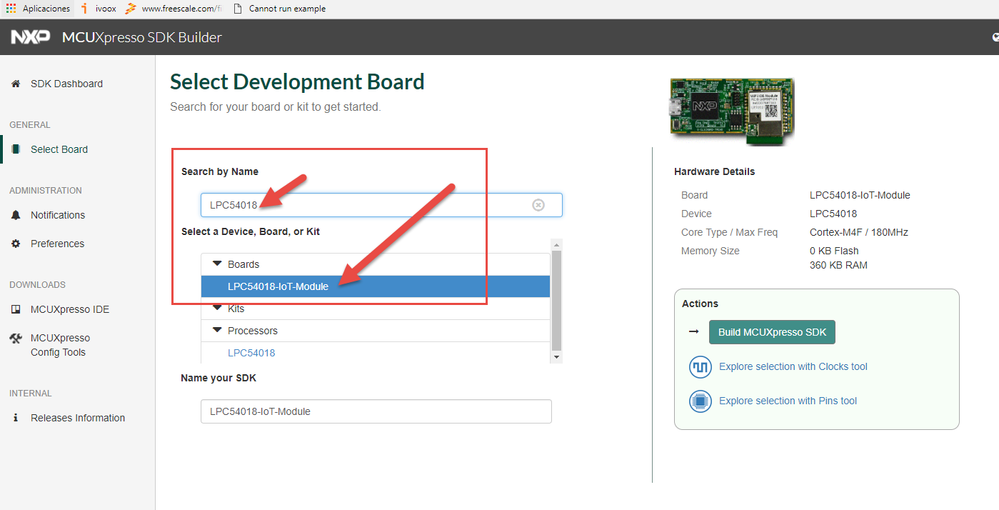Click the LPC54018 board image

coord(732,110)
